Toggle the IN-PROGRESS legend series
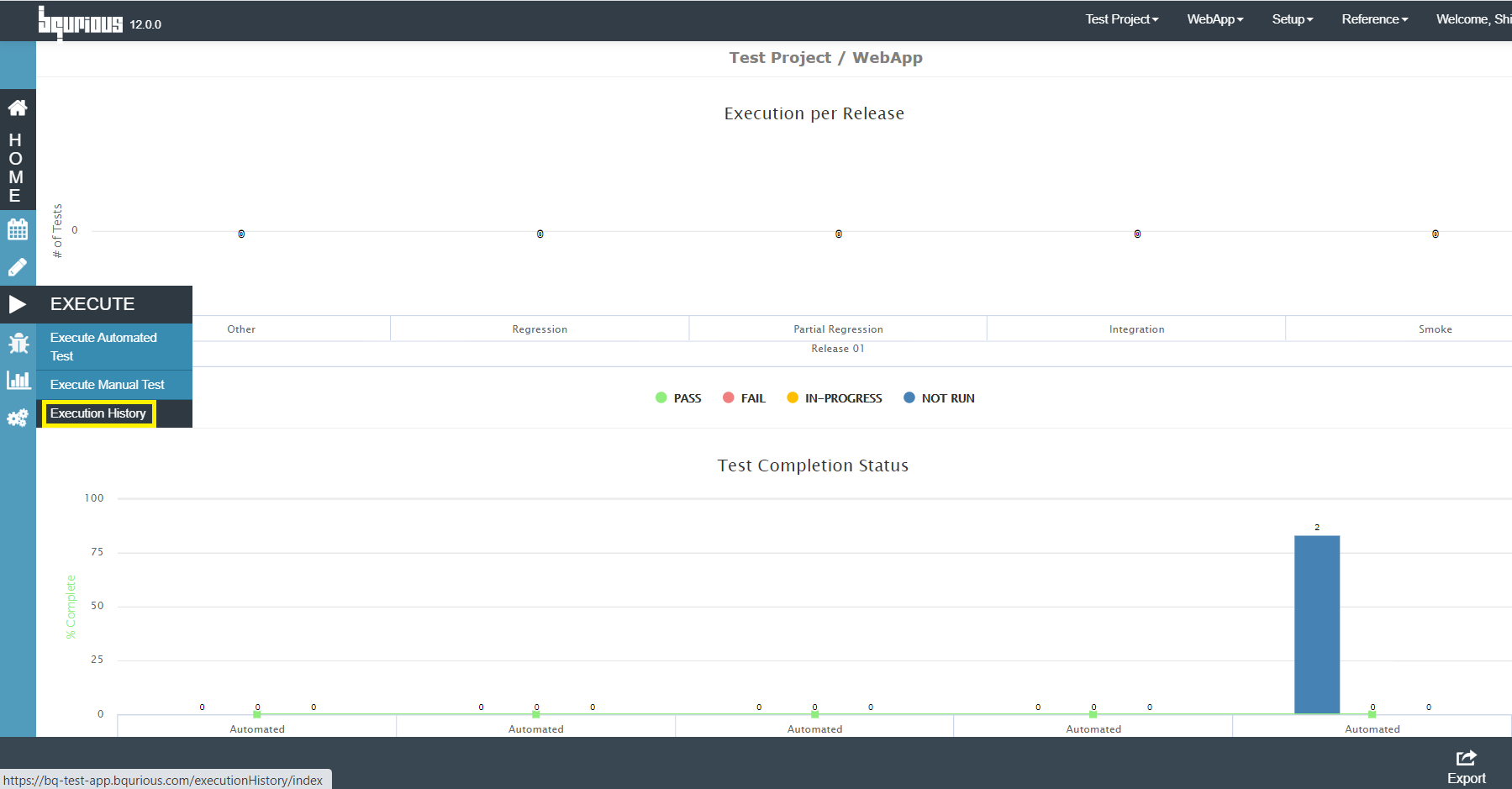The image size is (1512, 789). [835, 398]
